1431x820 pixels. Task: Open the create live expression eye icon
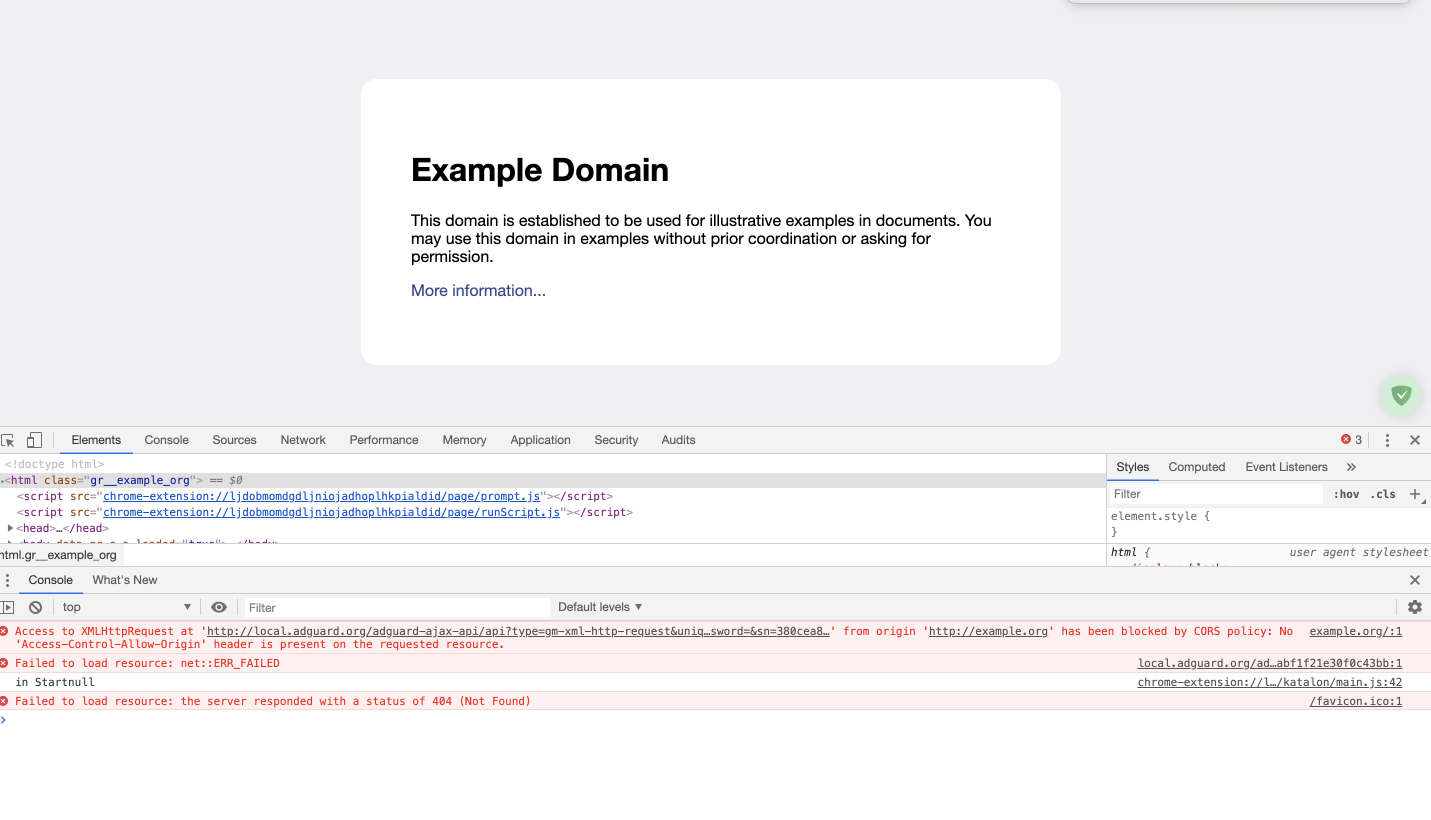(219, 607)
